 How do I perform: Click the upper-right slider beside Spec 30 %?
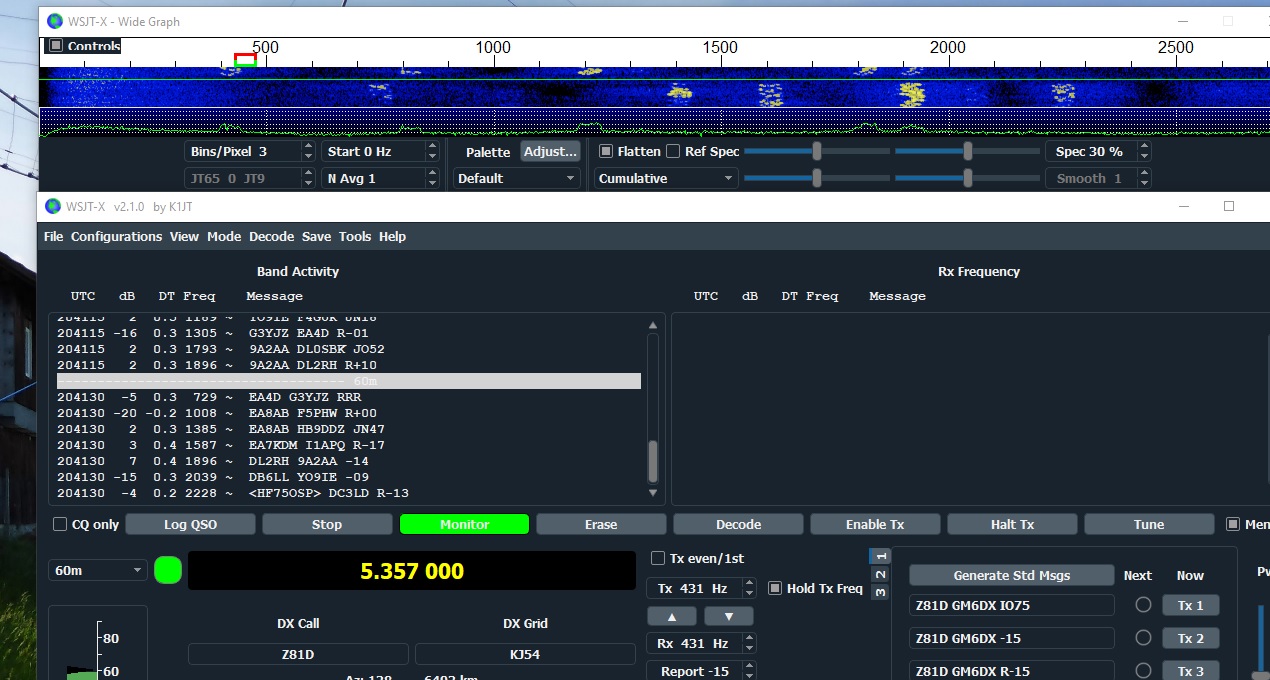[967, 151]
